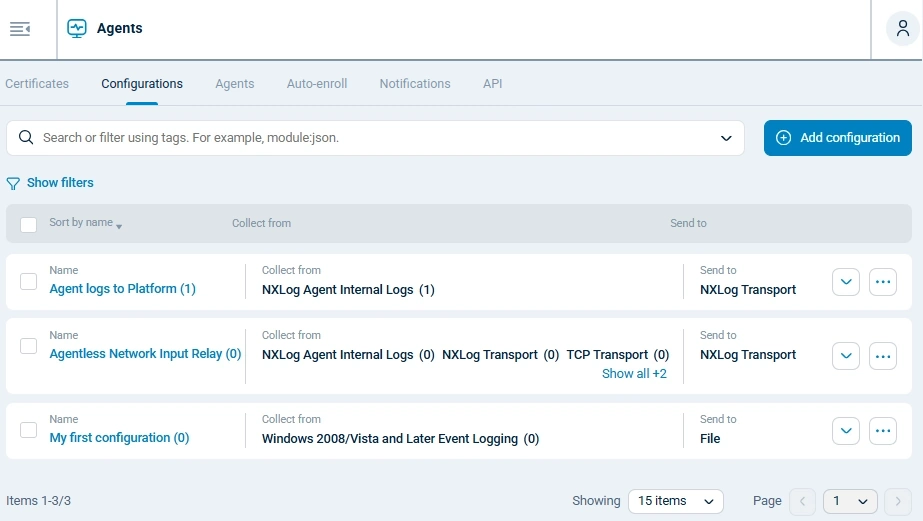Focus the search or filter tags field
923x521 pixels.
[x=370, y=138]
